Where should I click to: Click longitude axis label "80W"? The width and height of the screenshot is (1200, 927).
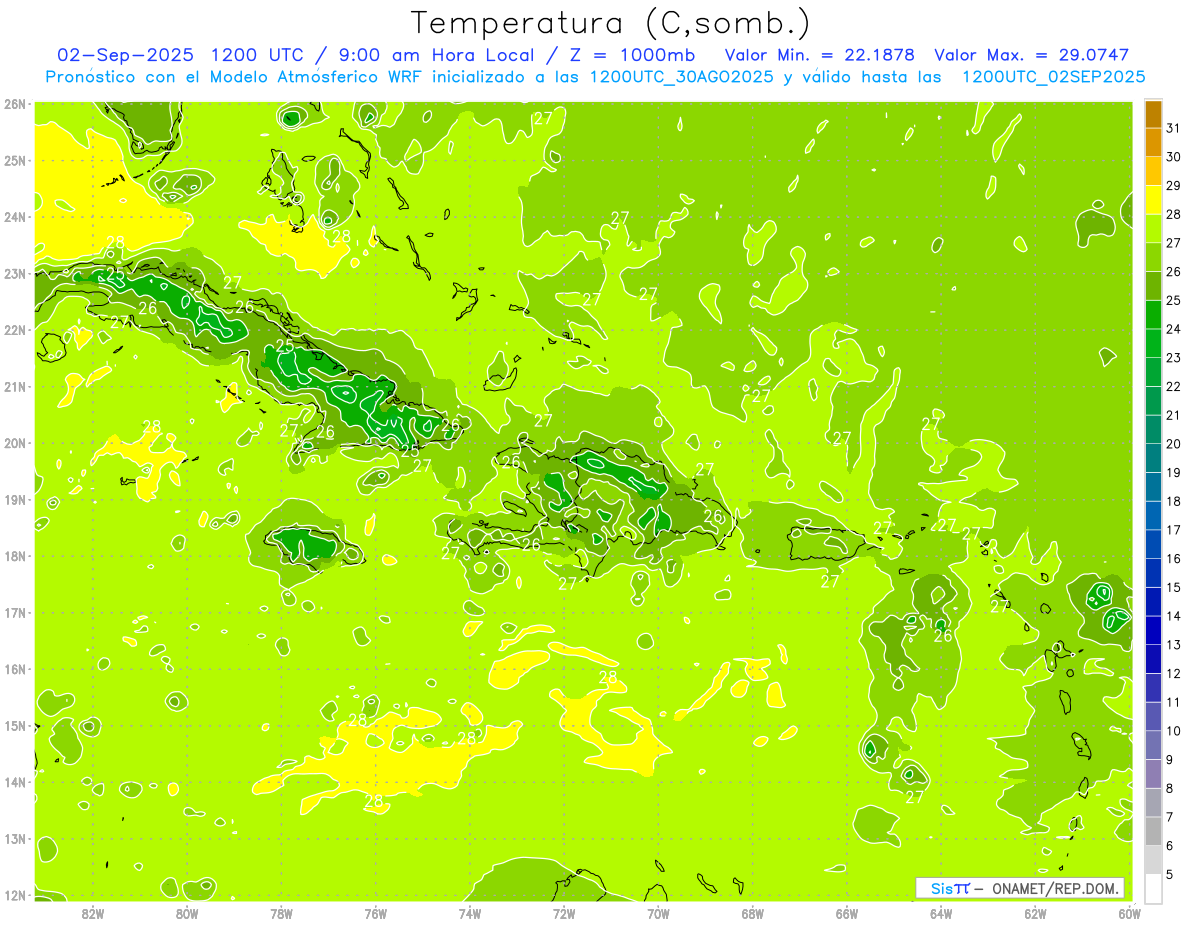coord(187,913)
